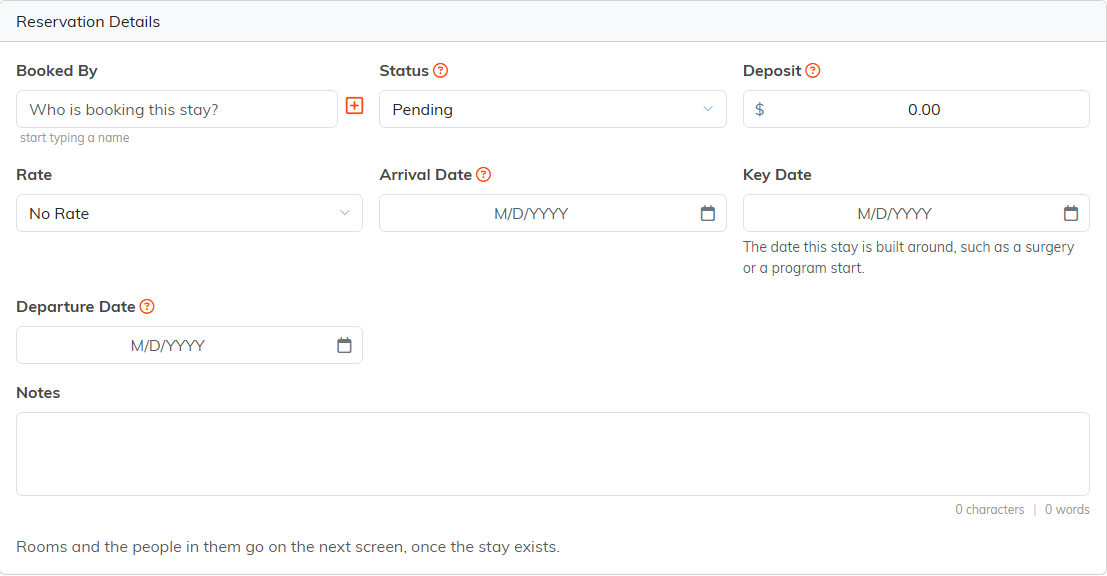Expand the Rate dropdown showing No Rate
This screenshot has width=1107, height=576.
click(189, 213)
